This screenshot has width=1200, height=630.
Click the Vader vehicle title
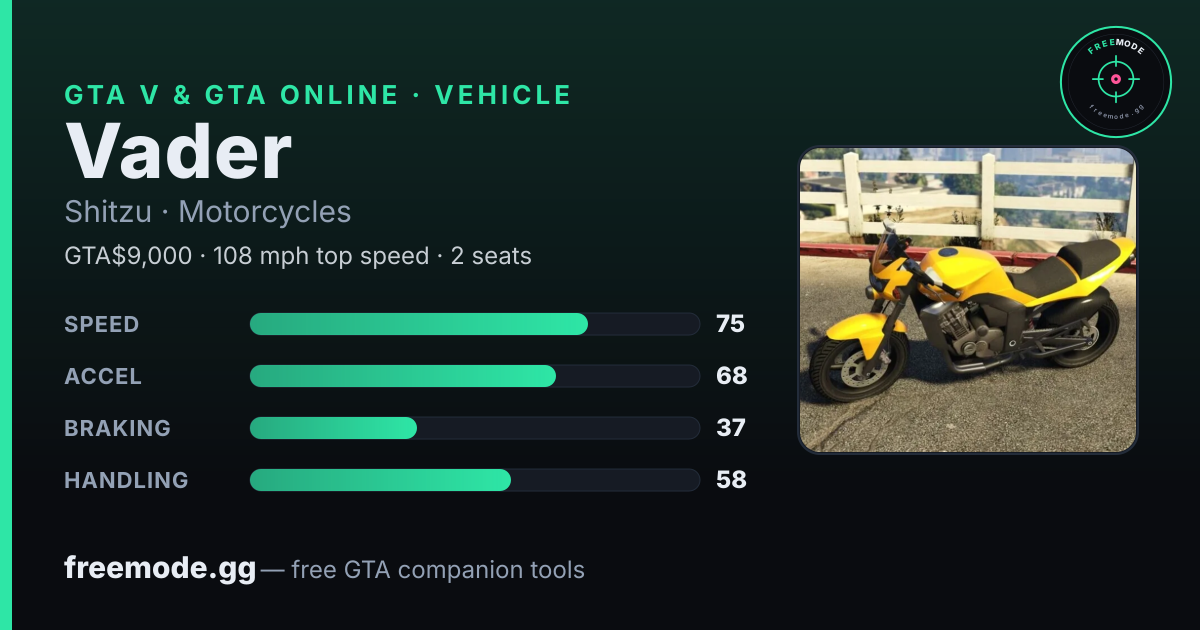pyautogui.click(x=178, y=152)
